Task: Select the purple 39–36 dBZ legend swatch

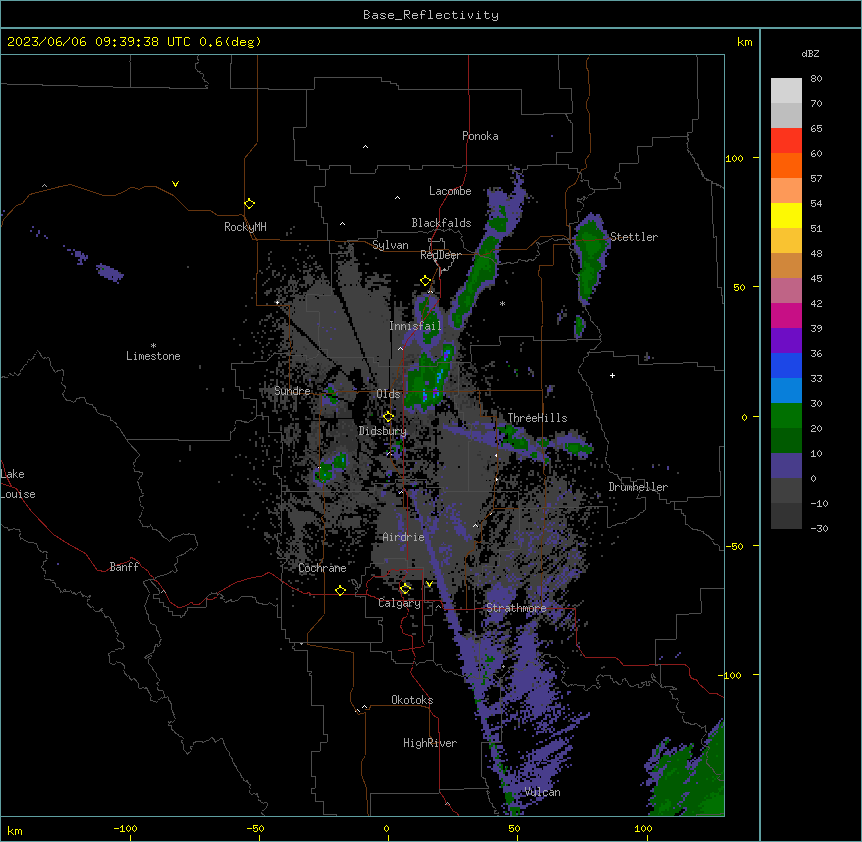Action: 786,341
